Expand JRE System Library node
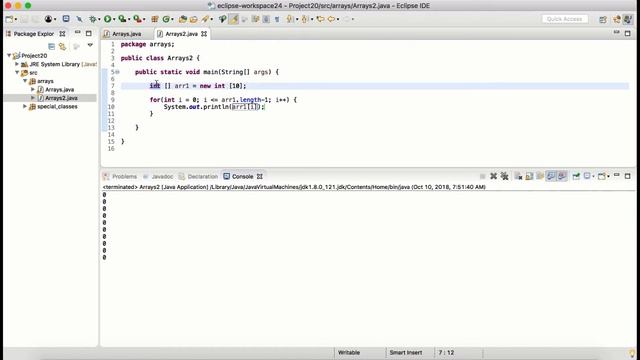Screen dimensions: 640x360 [x=17, y=64]
